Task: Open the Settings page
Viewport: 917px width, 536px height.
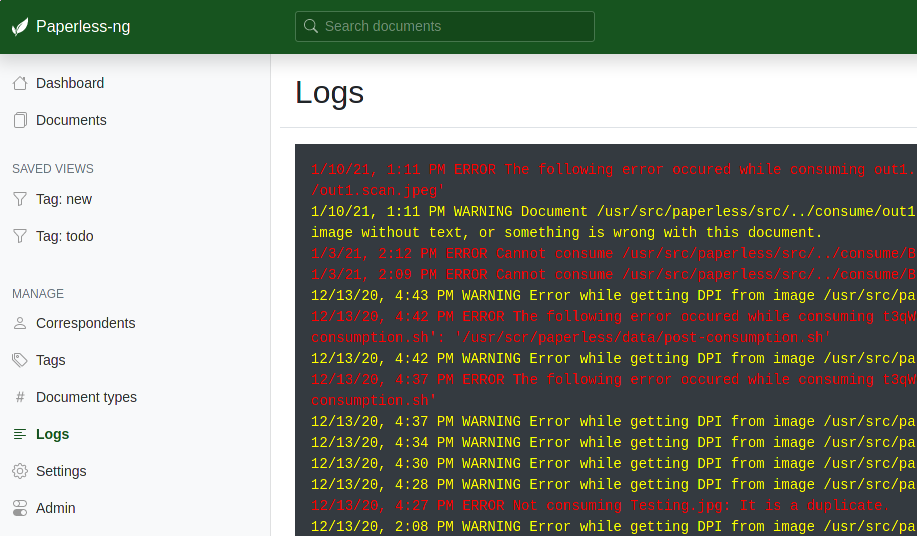Action: (61, 471)
